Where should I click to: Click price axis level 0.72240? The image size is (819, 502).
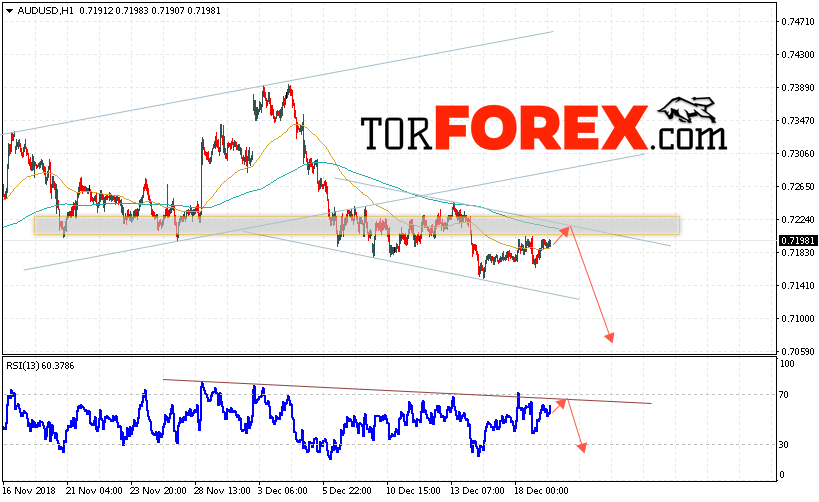coord(798,219)
